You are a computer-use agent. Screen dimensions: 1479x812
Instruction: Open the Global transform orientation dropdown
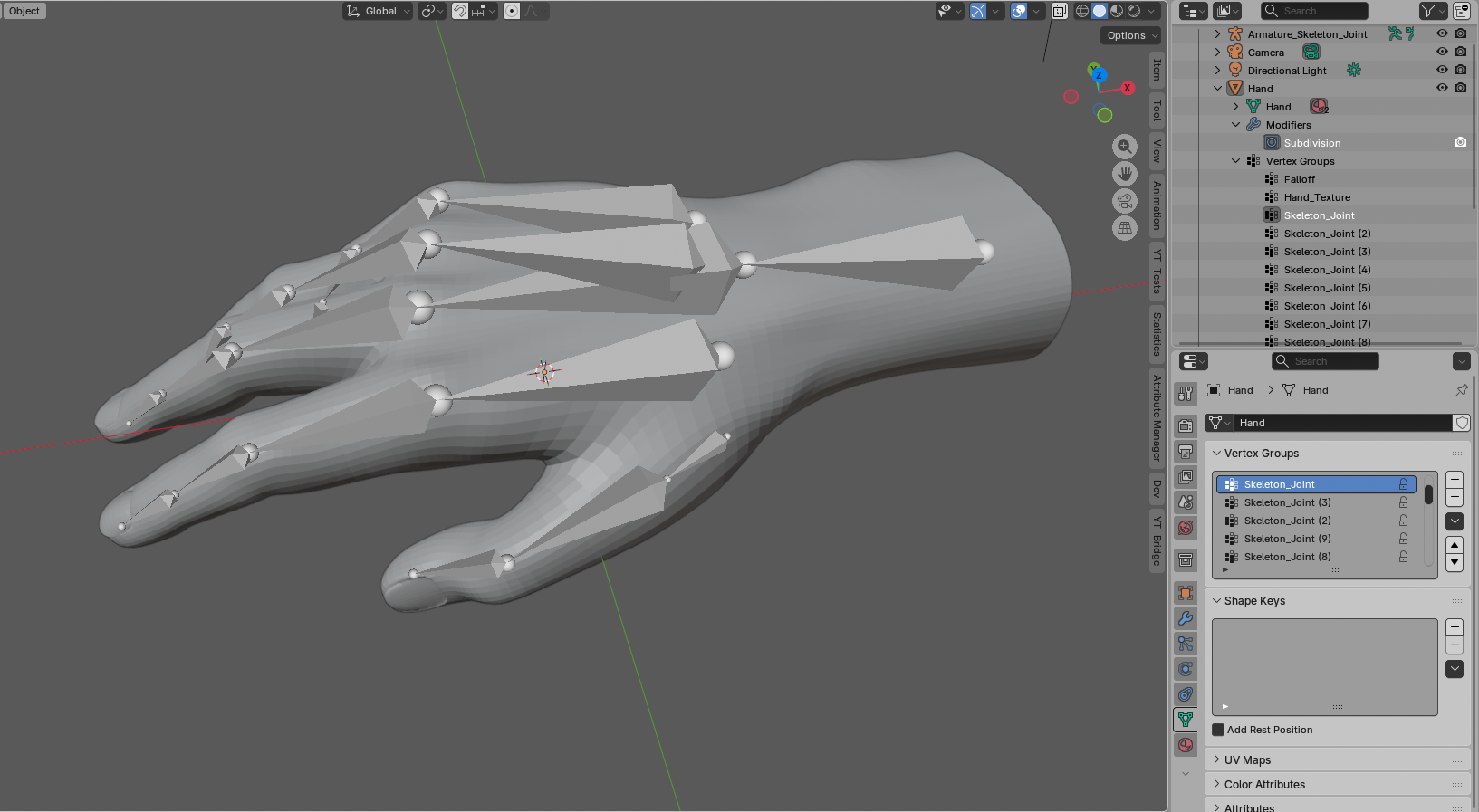379,11
